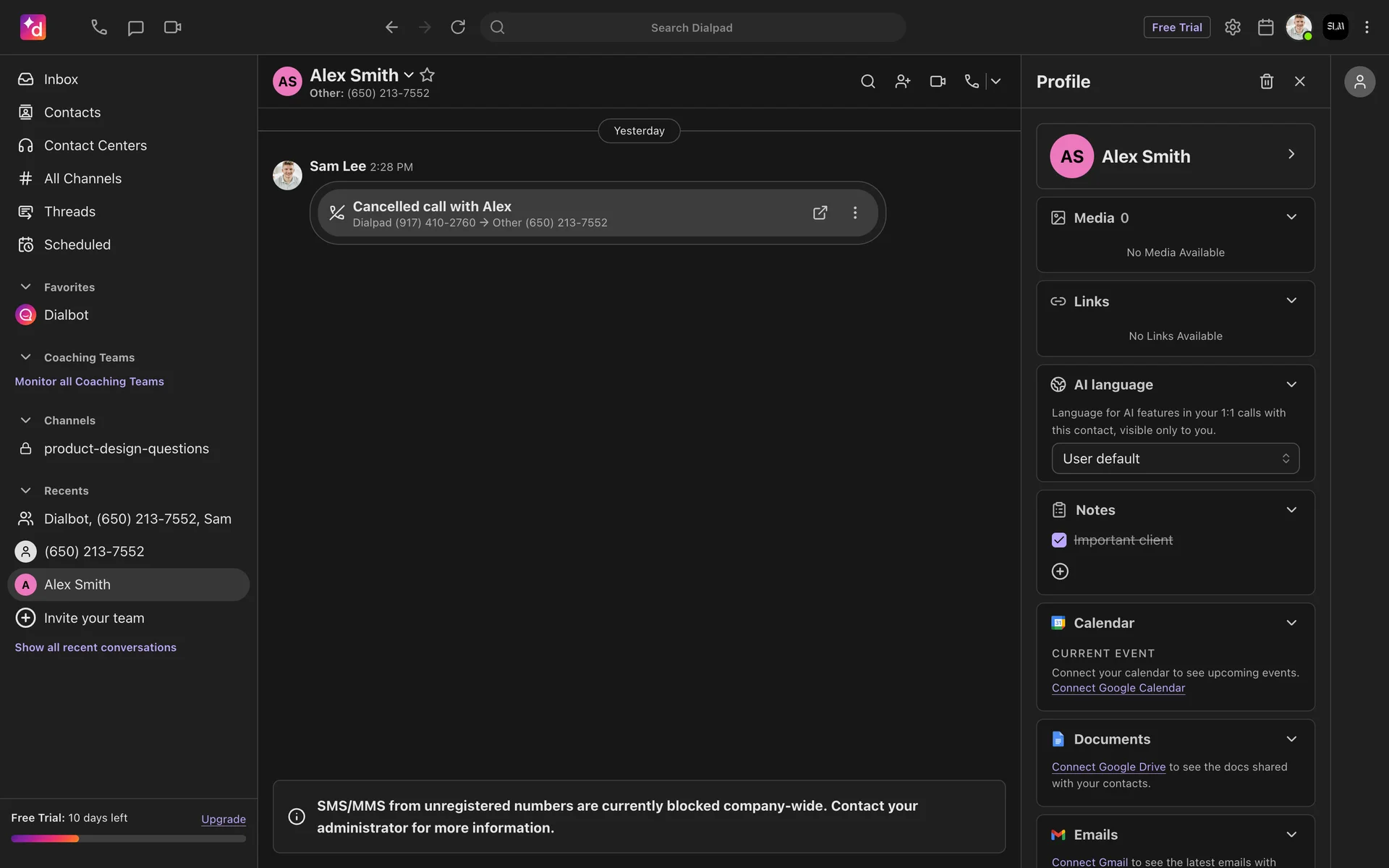Viewport: 1389px width, 868px height.
Task: Add a new note with plus icon
Action: tap(1060, 571)
